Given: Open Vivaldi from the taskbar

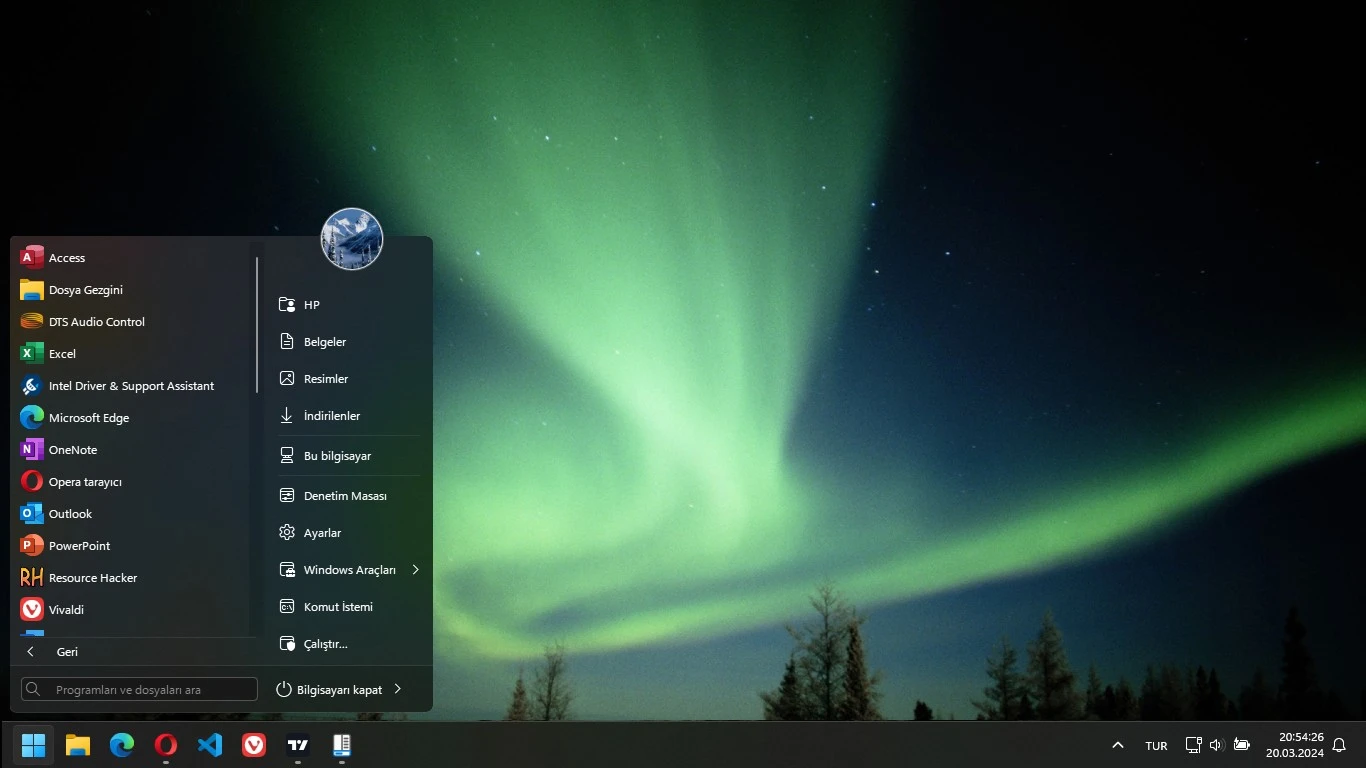Looking at the screenshot, I should pos(254,745).
